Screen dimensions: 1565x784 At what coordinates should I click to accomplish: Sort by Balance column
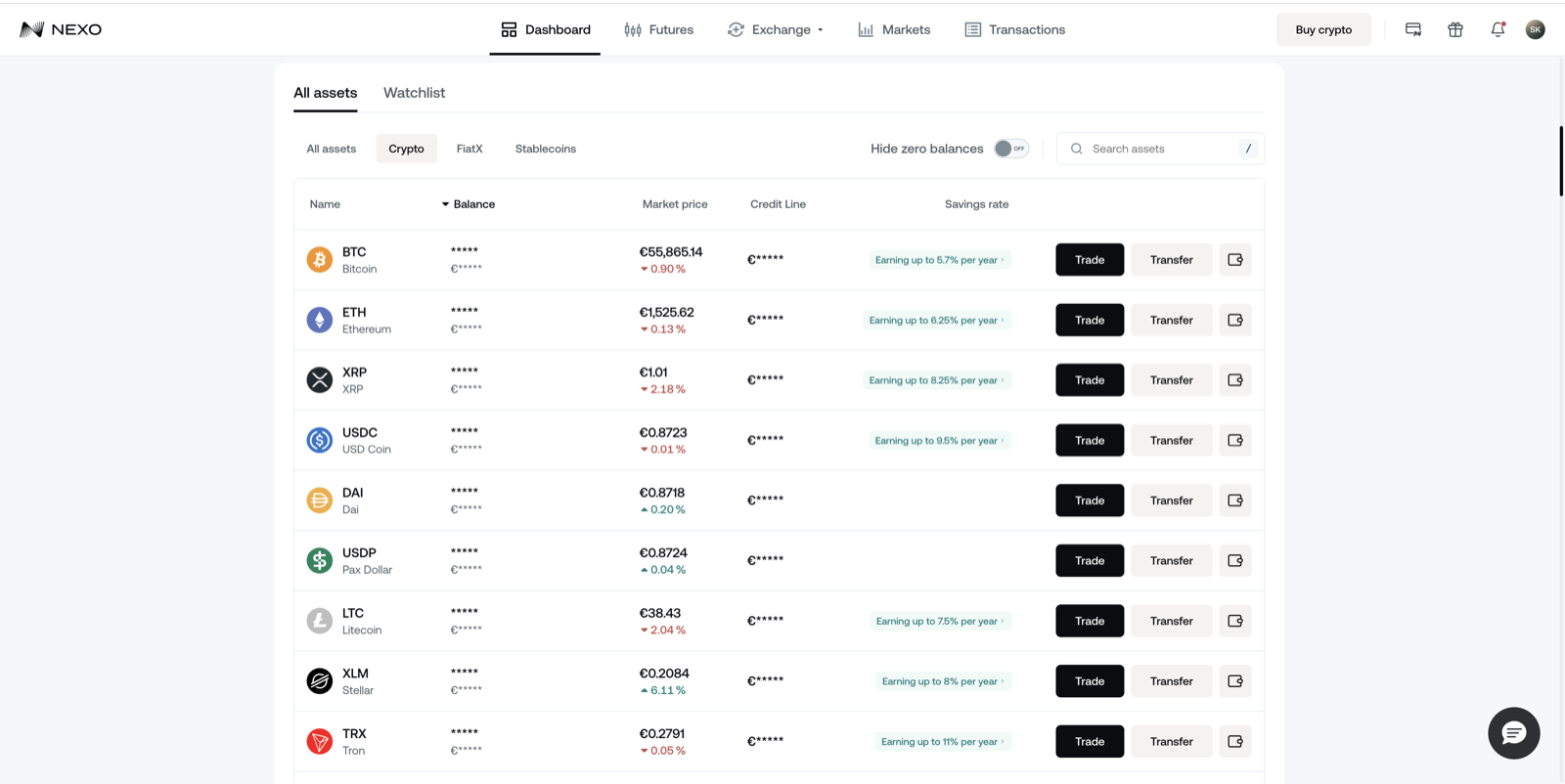coord(469,204)
